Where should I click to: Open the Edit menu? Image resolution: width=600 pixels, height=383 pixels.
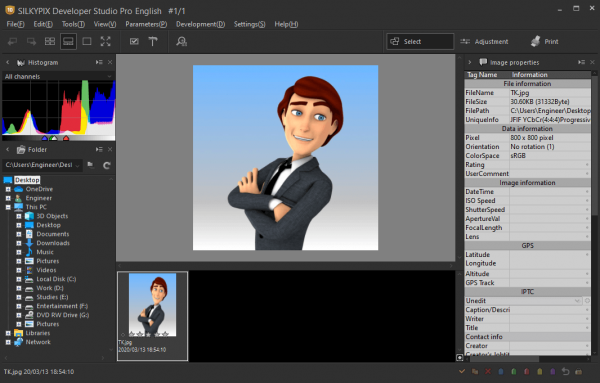[x=43, y=24]
